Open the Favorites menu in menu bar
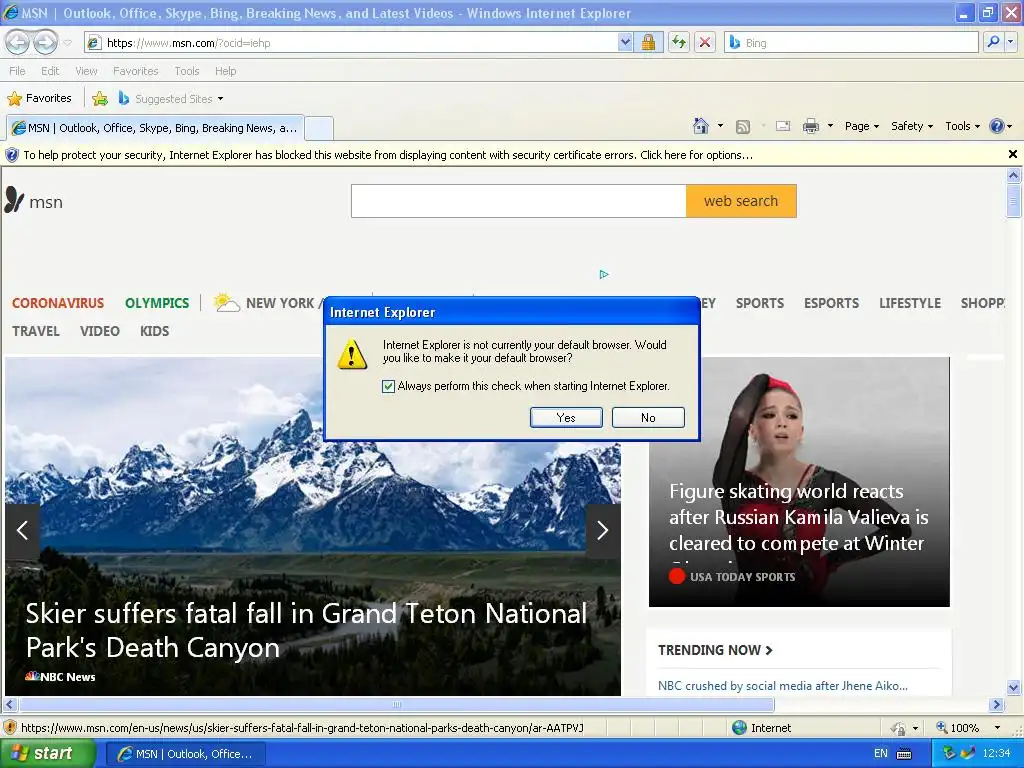The image size is (1024, 768). point(136,71)
